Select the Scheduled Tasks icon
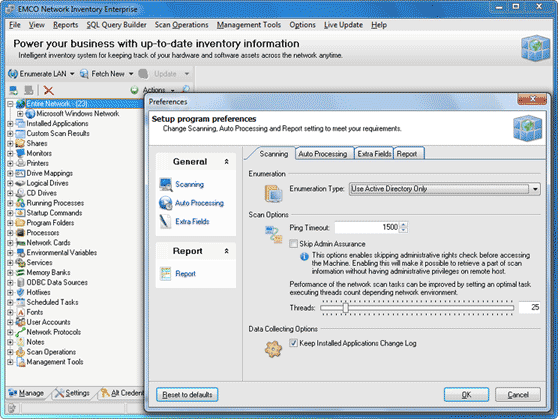This screenshot has height=419, width=558. pos(20,302)
